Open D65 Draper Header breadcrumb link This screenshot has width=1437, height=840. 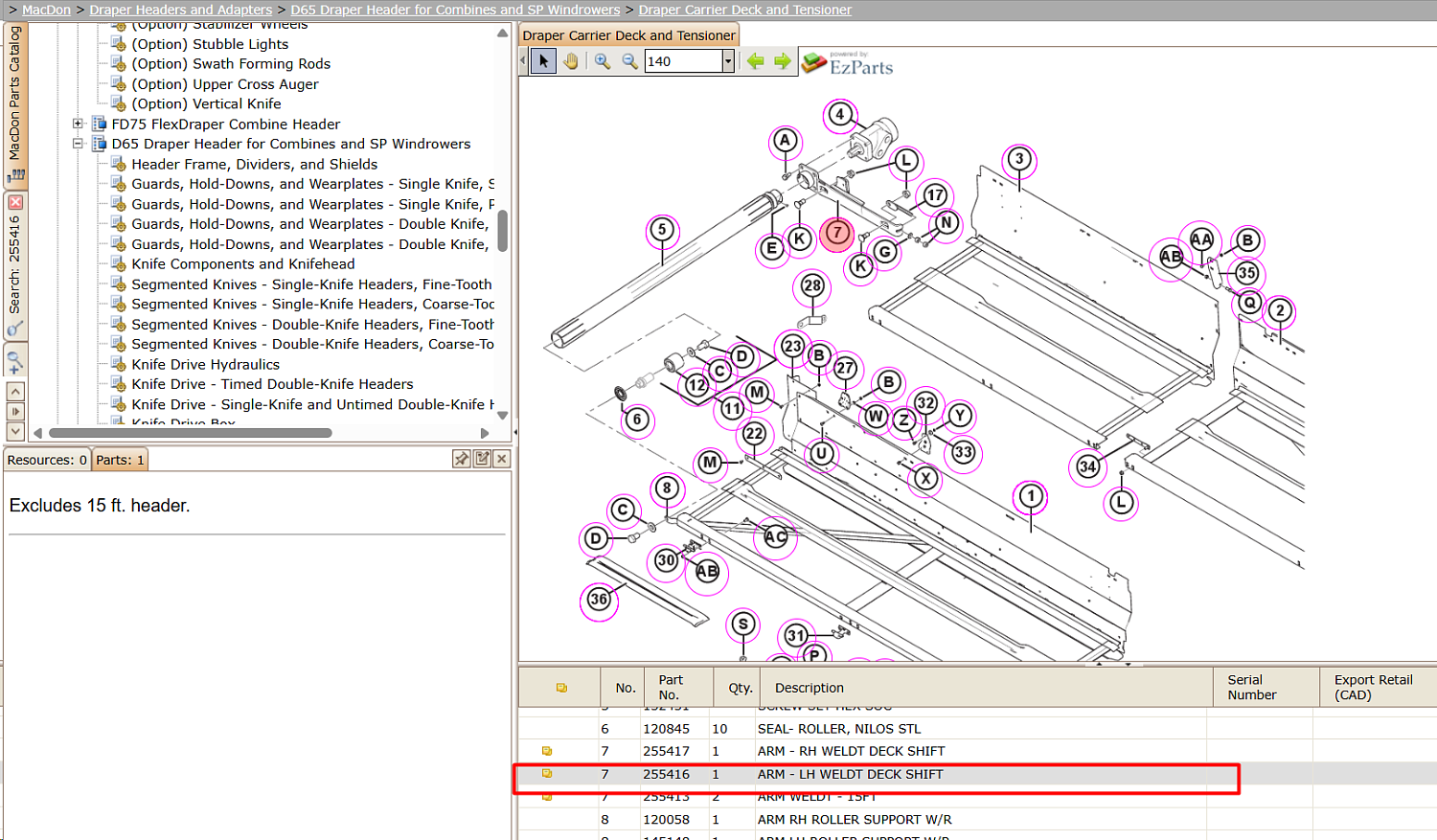455,10
